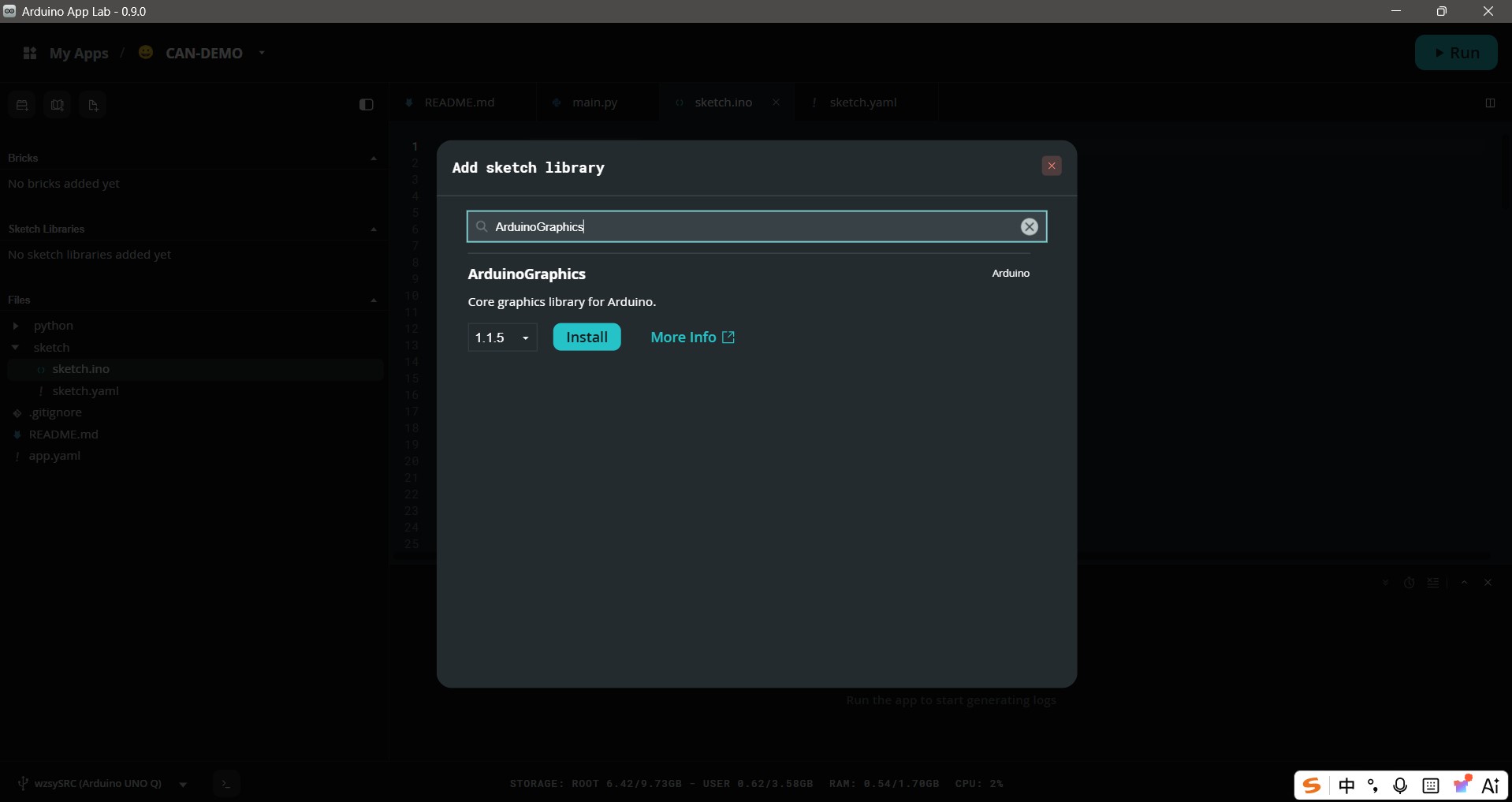1512x802 pixels.
Task: Click the My Apps grid icon
Action: pyautogui.click(x=30, y=54)
